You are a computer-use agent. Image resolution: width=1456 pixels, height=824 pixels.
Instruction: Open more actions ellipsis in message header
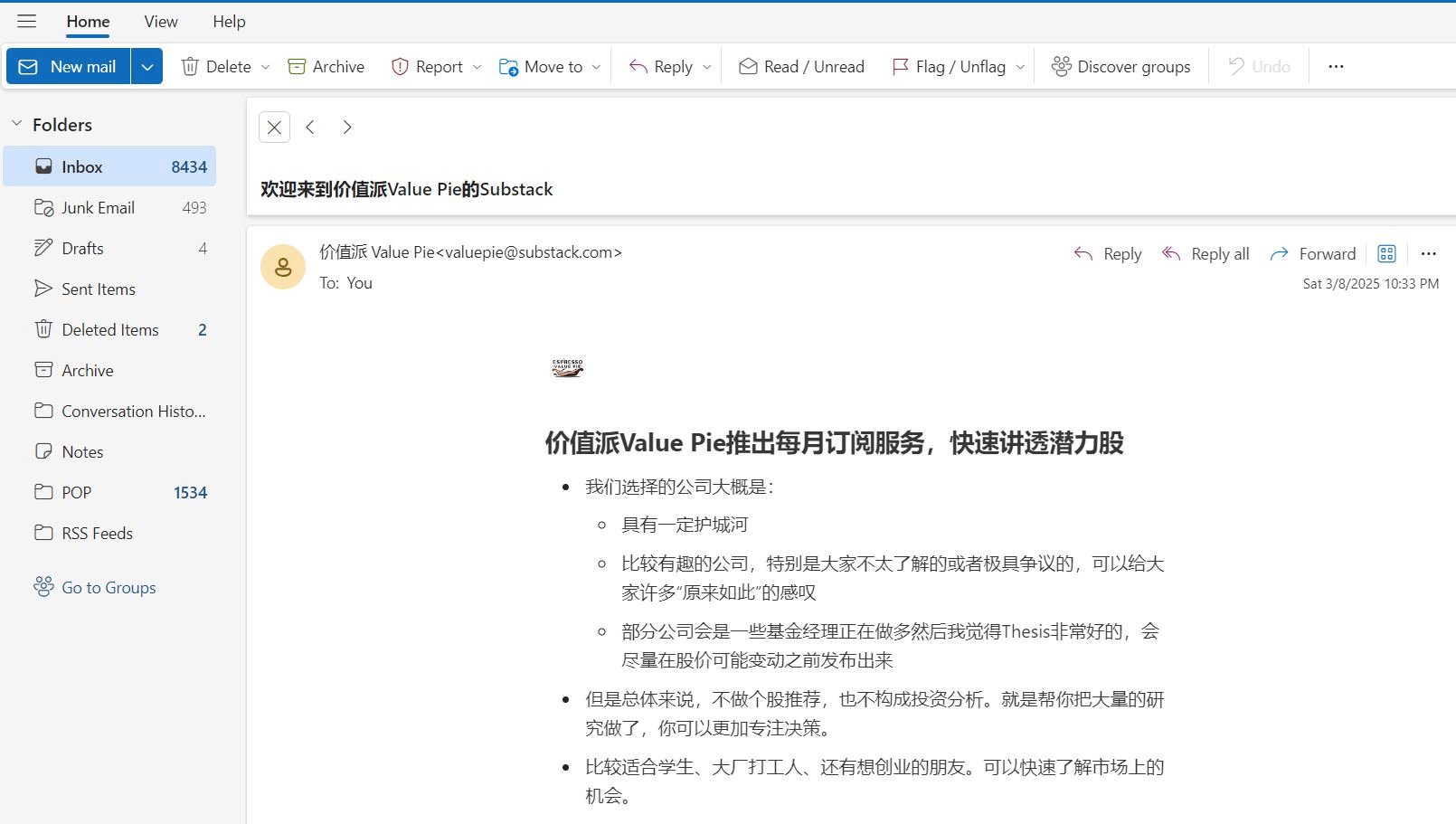[x=1428, y=254]
